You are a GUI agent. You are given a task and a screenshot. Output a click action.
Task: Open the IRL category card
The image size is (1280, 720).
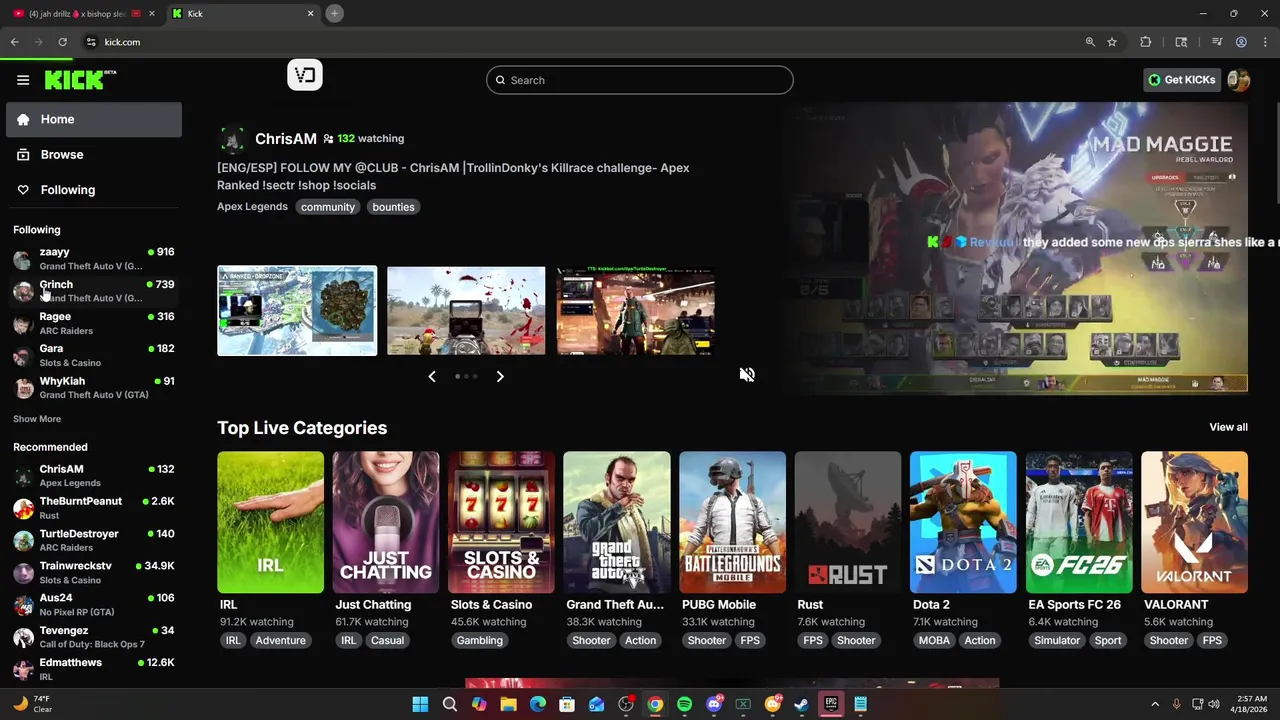click(270, 522)
